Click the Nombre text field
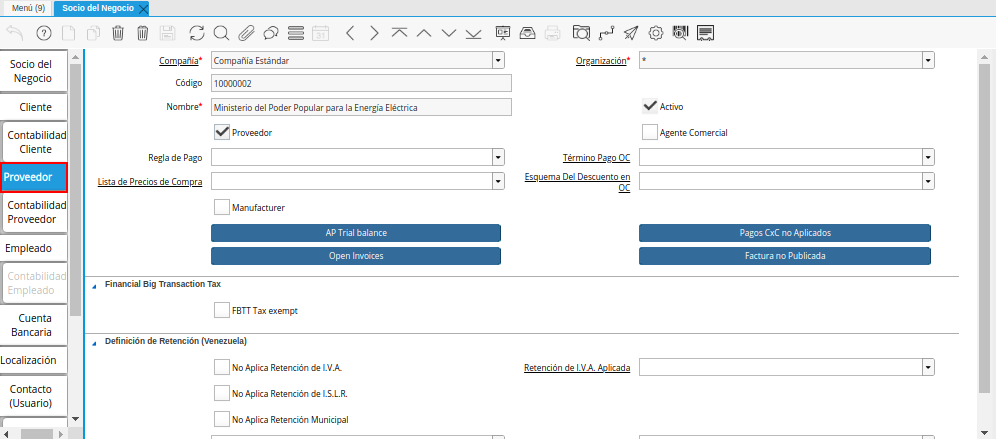Image resolution: width=996 pixels, height=439 pixels. (x=360, y=107)
